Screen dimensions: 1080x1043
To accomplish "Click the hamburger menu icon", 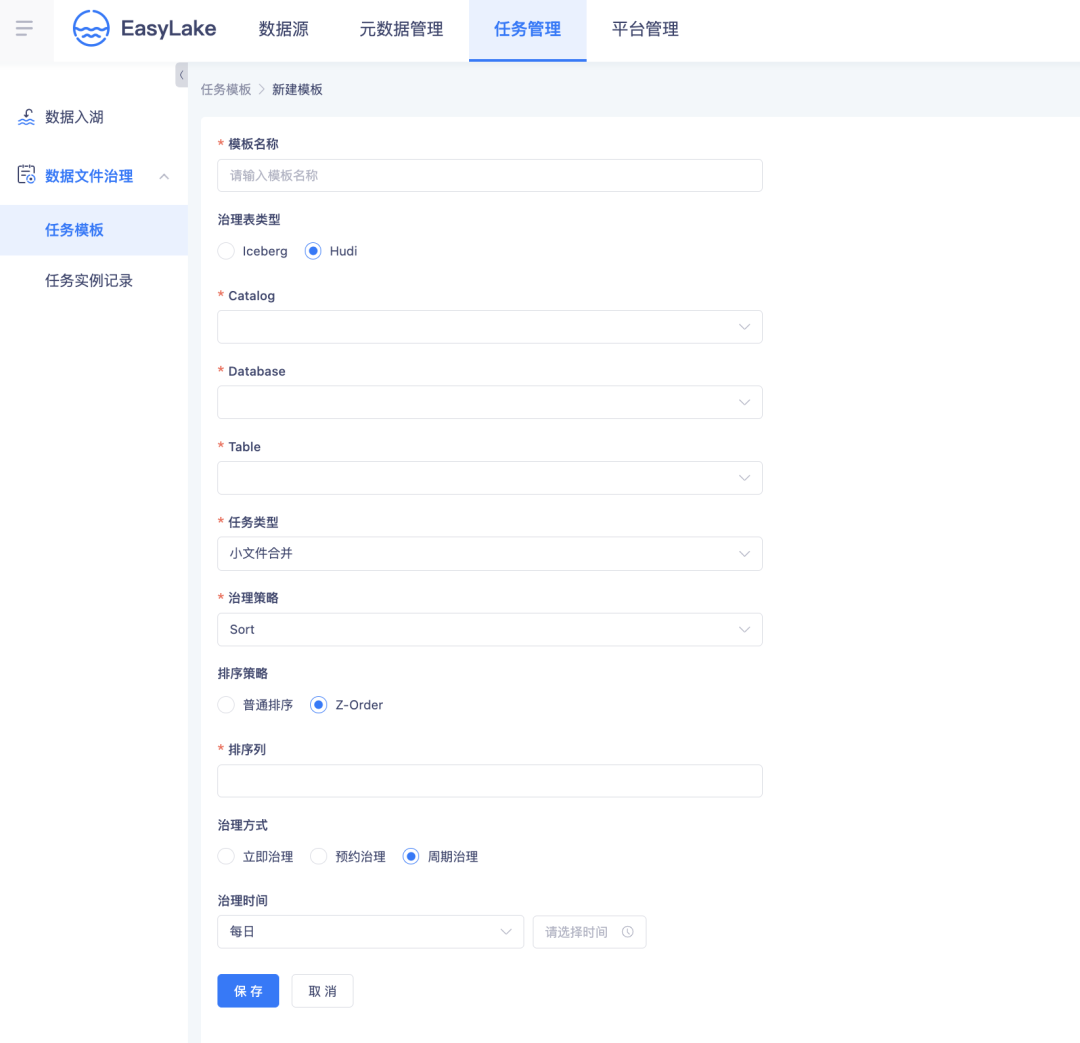I will 24,28.
